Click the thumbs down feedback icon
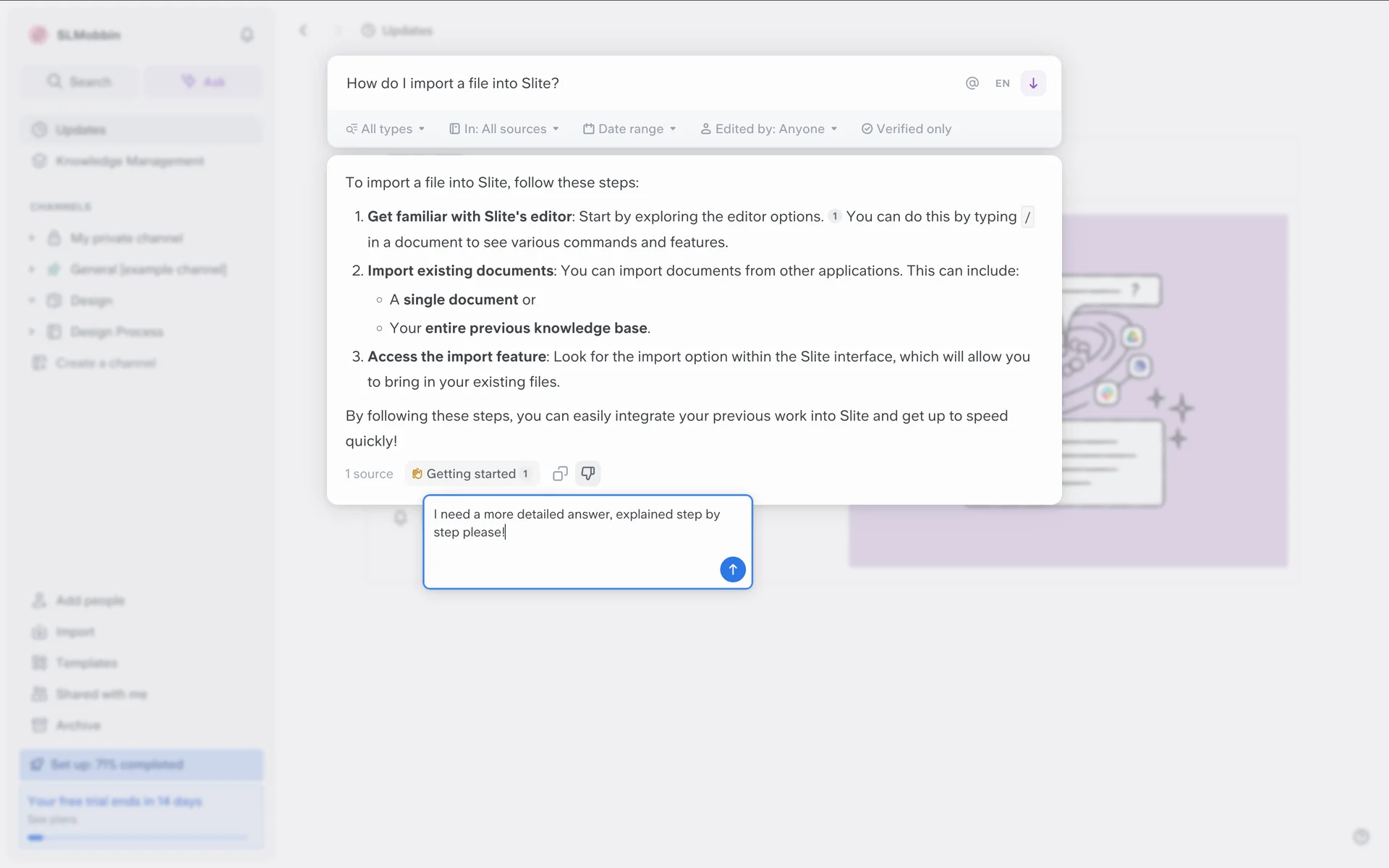 coord(588,474)
